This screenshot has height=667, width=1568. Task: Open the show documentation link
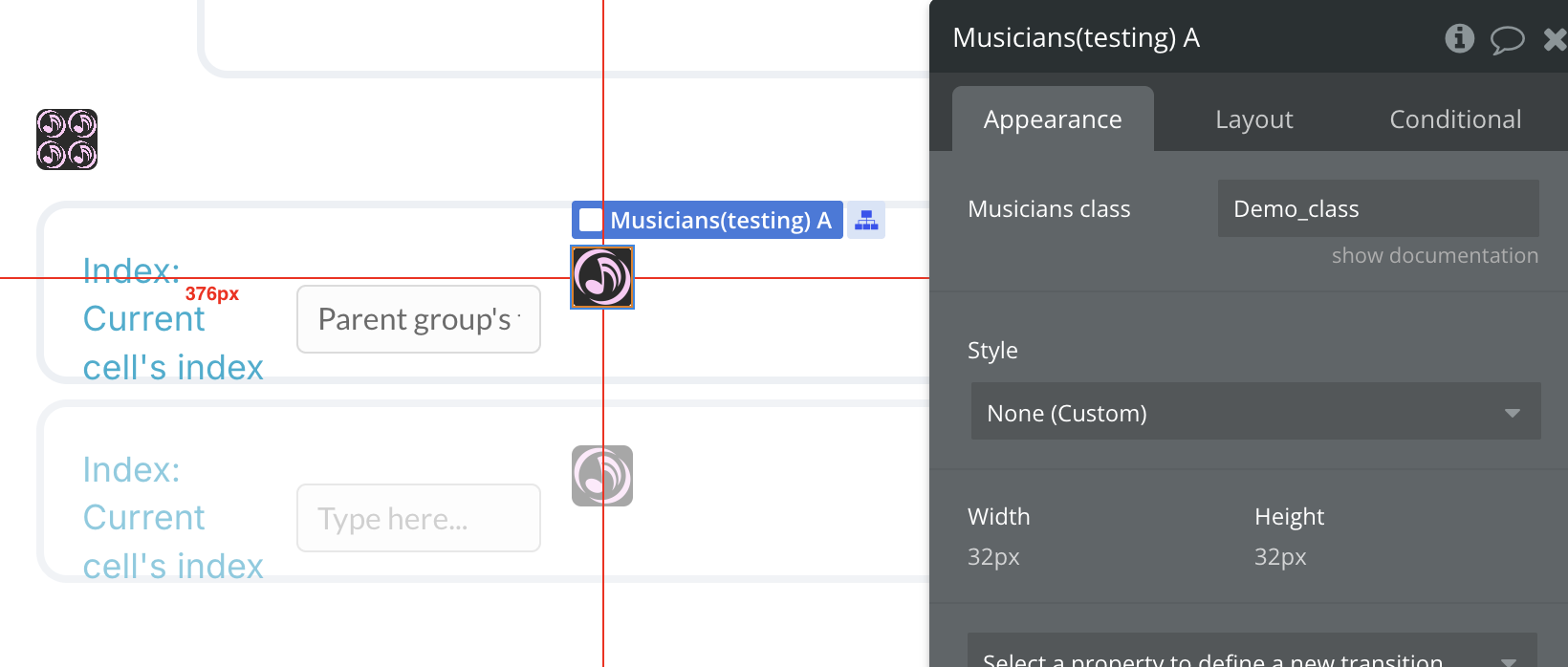(1434, 255)
